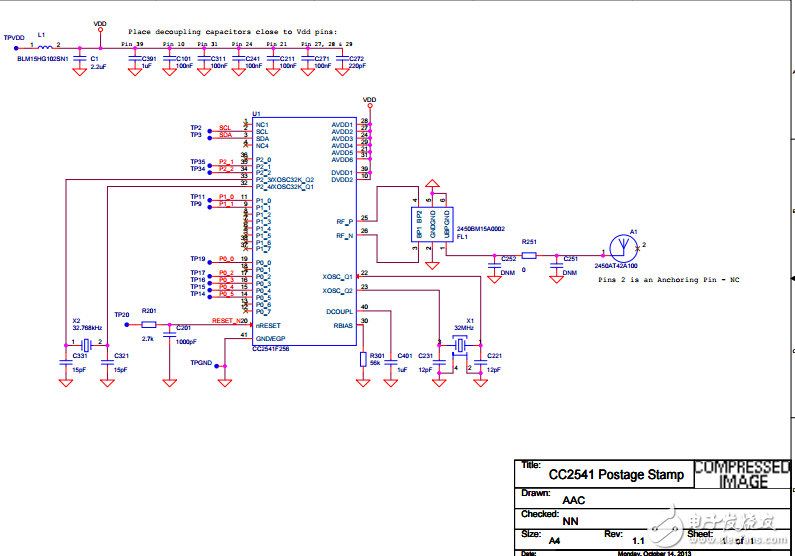Screen dimensions: 795x556
Task: Click capacitor C1 2.2uF
Action: pyautogui.click(x=80, y=61)
